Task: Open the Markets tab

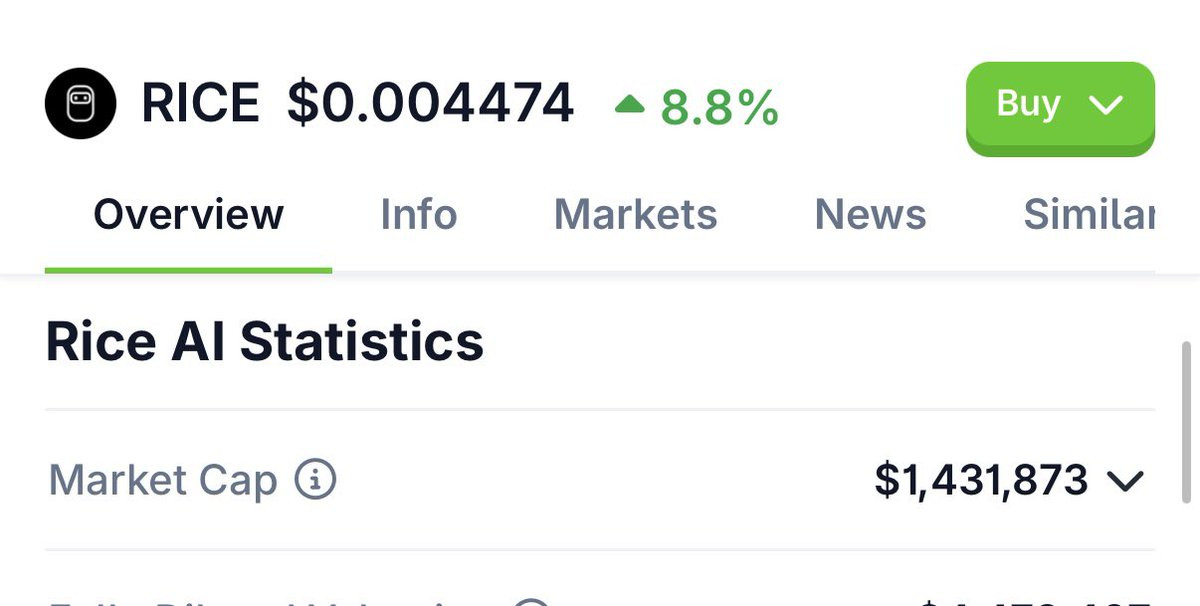Action: pyautogui.click(x=636, y=214)
